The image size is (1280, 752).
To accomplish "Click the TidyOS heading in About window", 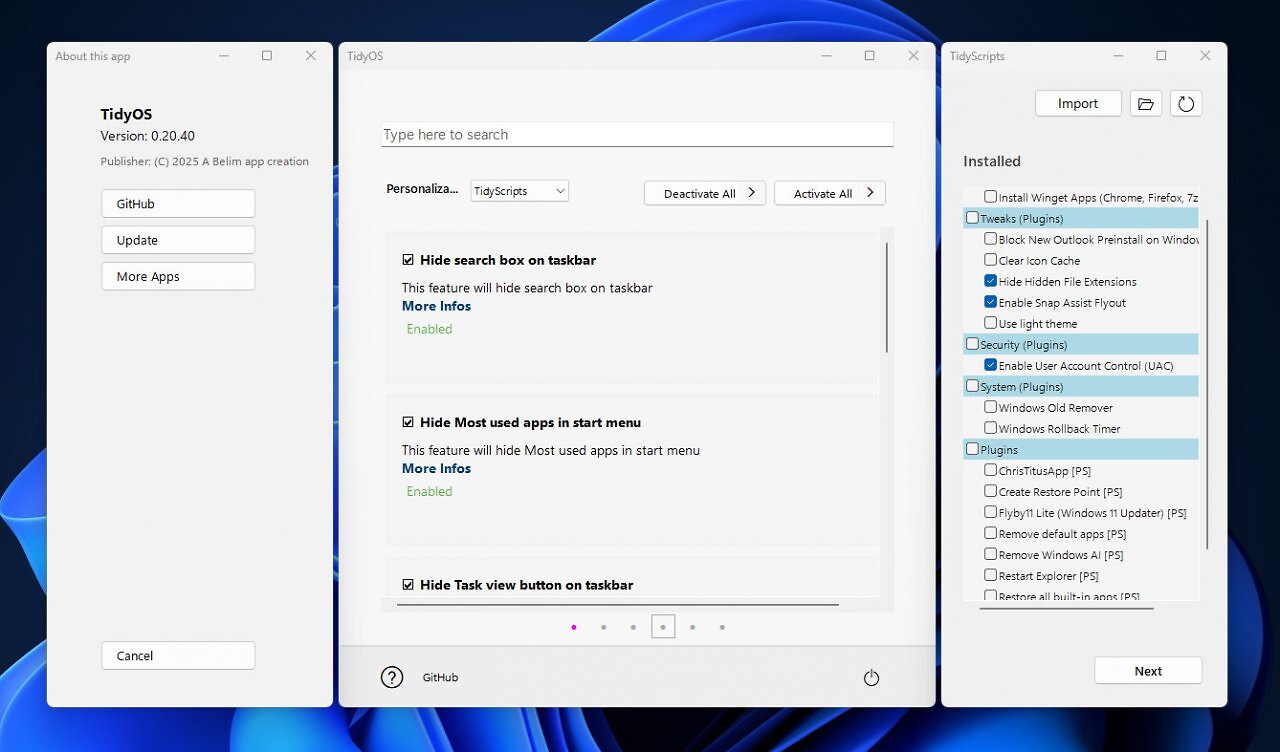I will coord(126,114).
